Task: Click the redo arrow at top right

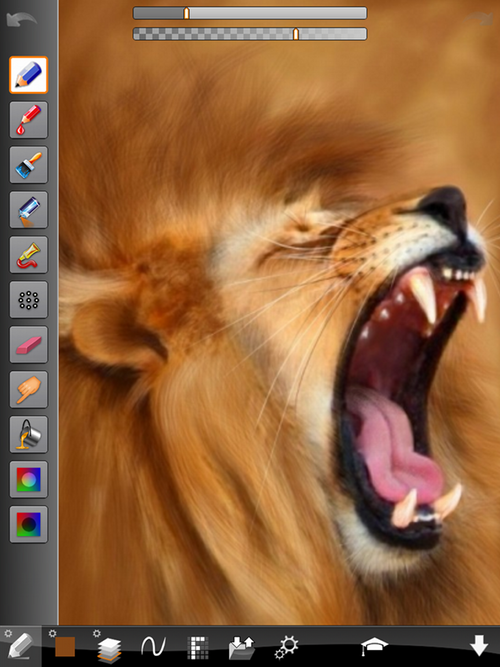Action: tap(479, 19)
